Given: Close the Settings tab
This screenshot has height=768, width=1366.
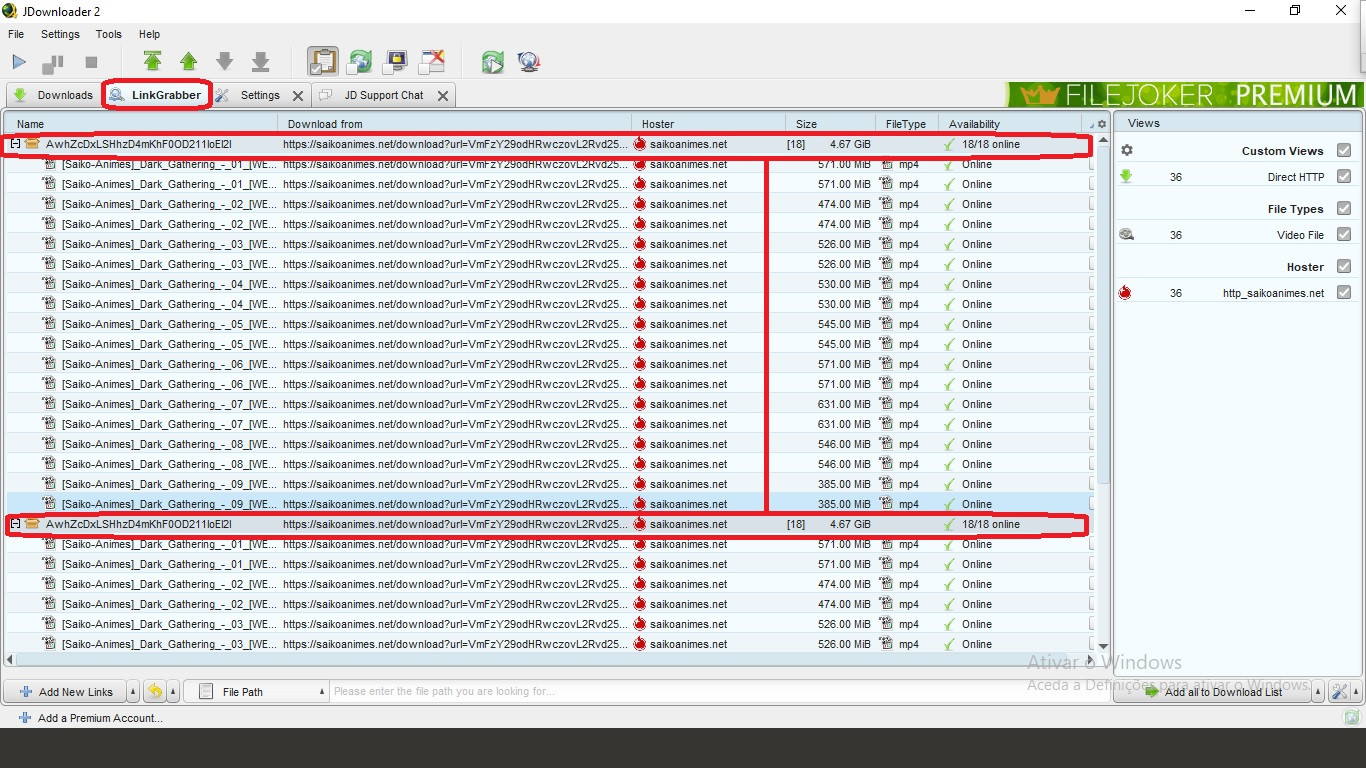Looking at the screenshot, I should 298,96.
